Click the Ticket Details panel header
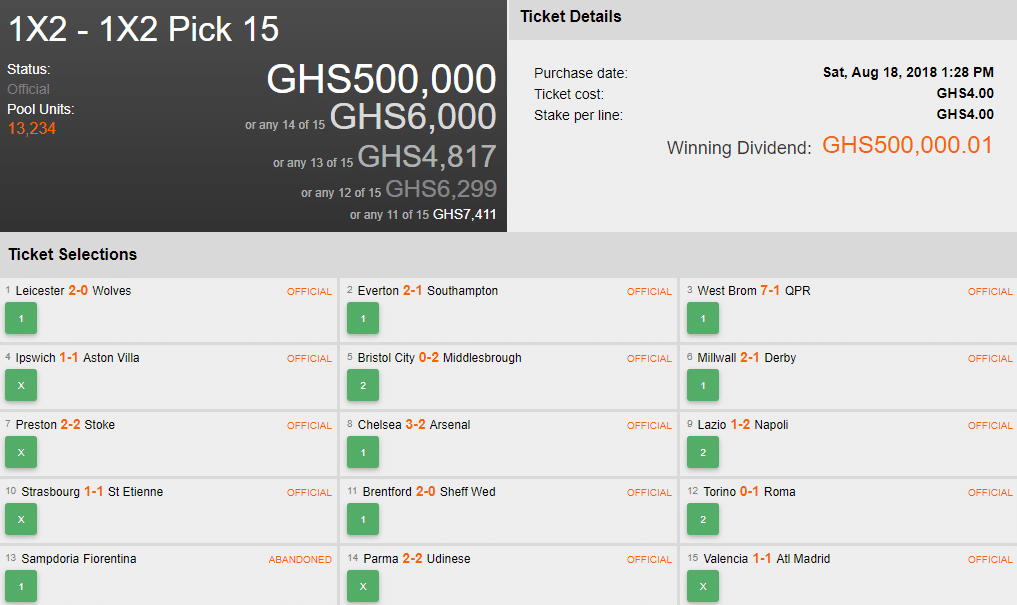1017x605 pixels. (571, 17)
